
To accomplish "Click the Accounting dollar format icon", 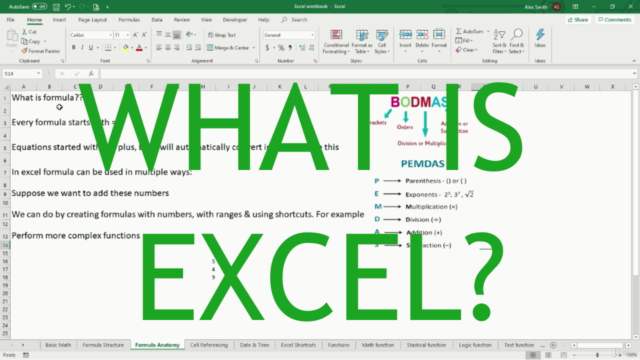I will (x=267, y=48).
